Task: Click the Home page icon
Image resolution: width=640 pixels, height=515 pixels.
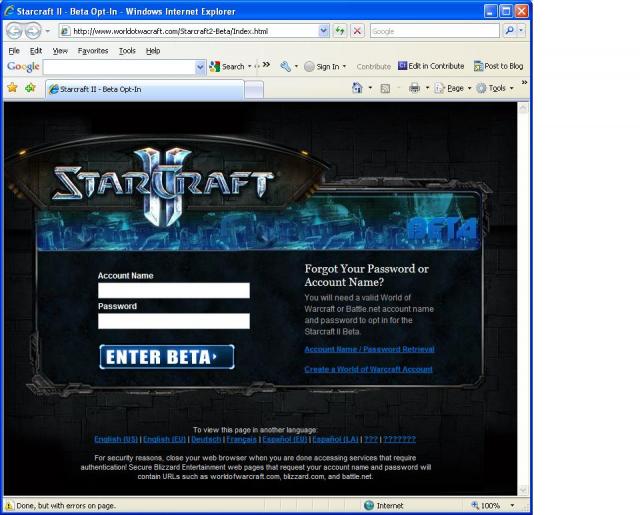Action: 358,88
